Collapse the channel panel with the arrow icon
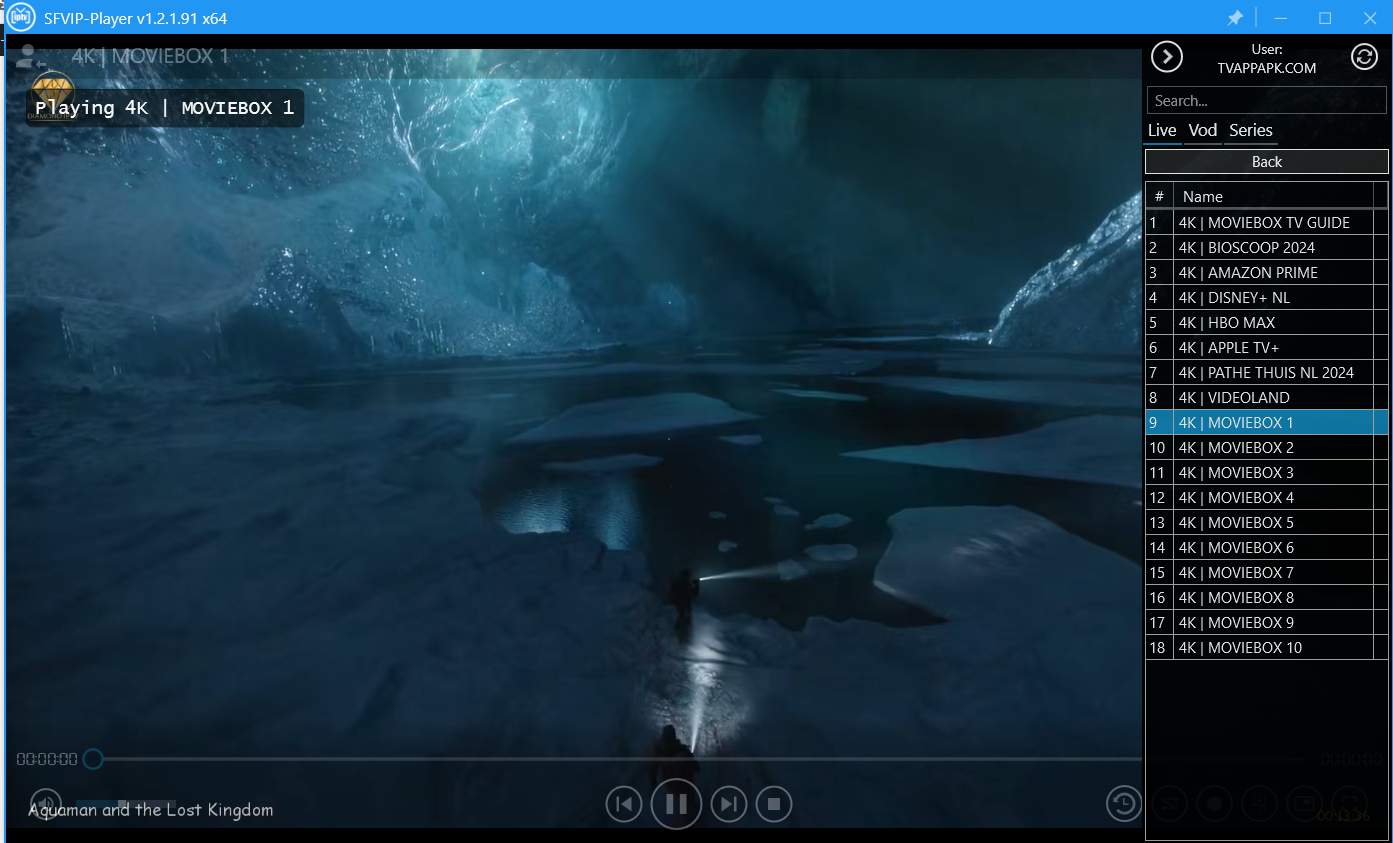Image resolution: width=1393 pixels, height=843 pixels. tap(1167, 57)
